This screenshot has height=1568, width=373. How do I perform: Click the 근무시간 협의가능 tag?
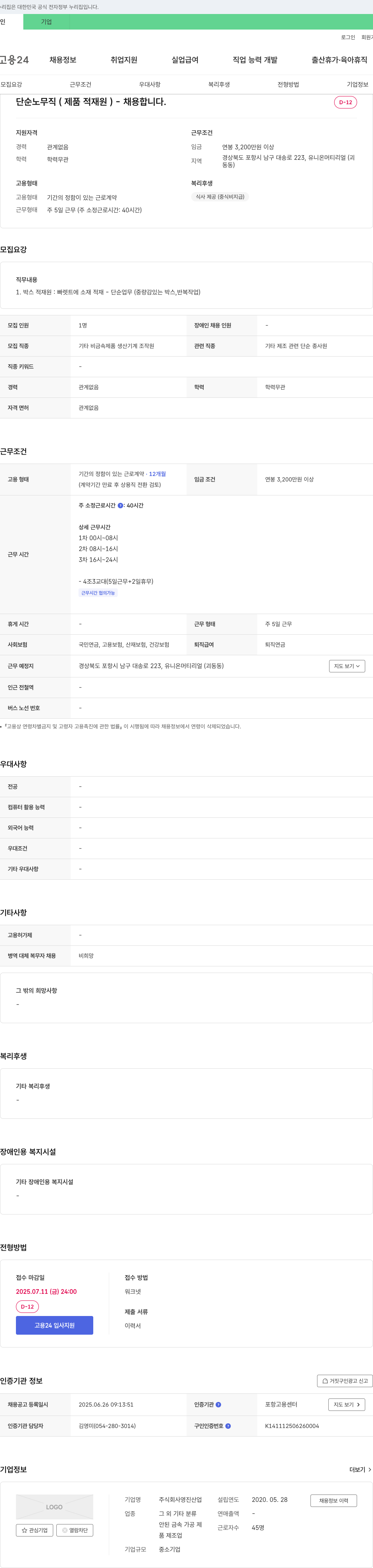coord(98,593)
